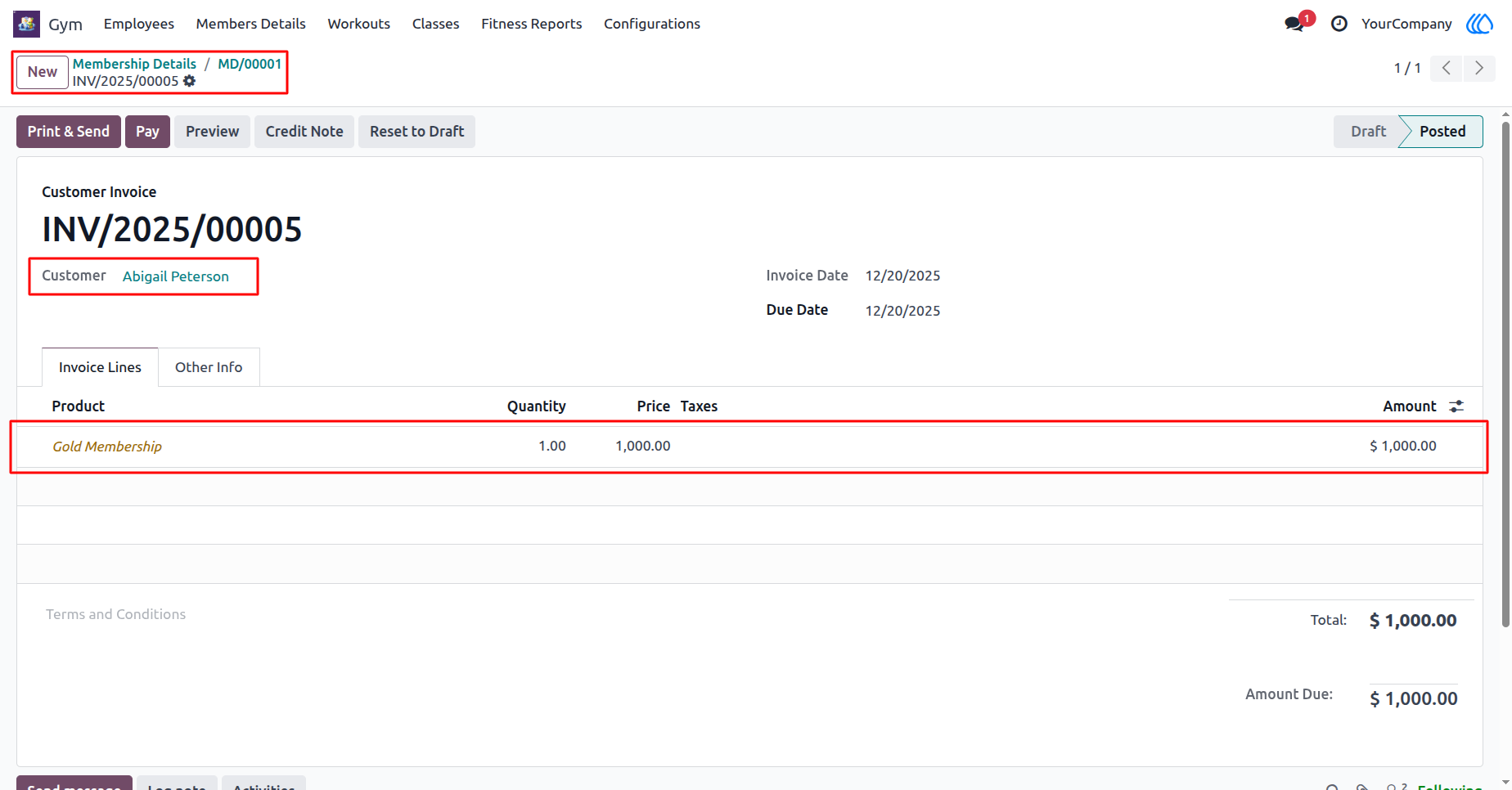Image resolution: width=1512 pixels, height=790 pixels.
Task: Click the Invoice Date value 12/20/2025
Action: coord(902,276)
